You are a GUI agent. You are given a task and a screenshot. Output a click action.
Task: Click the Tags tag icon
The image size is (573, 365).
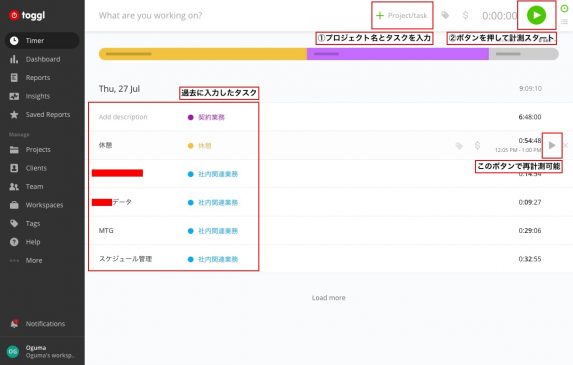pos(14,223)
